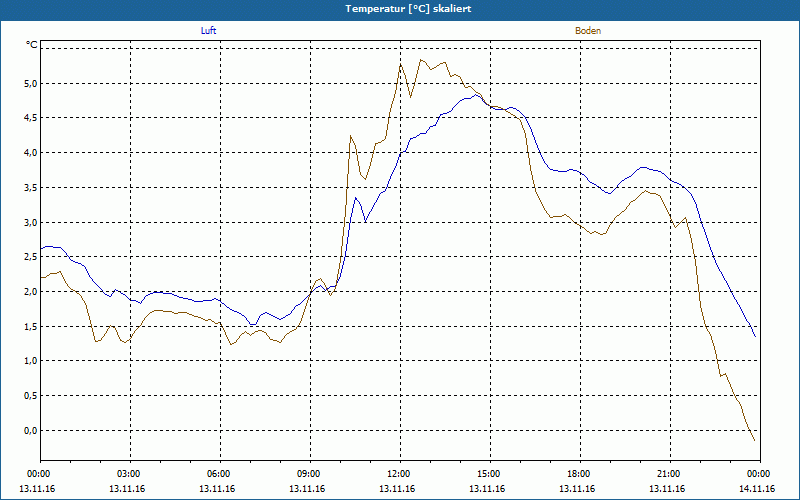The height and width of the screenshot is (500, 800).
Task: Click the 03:00 time label
Action: pos(130,474)
